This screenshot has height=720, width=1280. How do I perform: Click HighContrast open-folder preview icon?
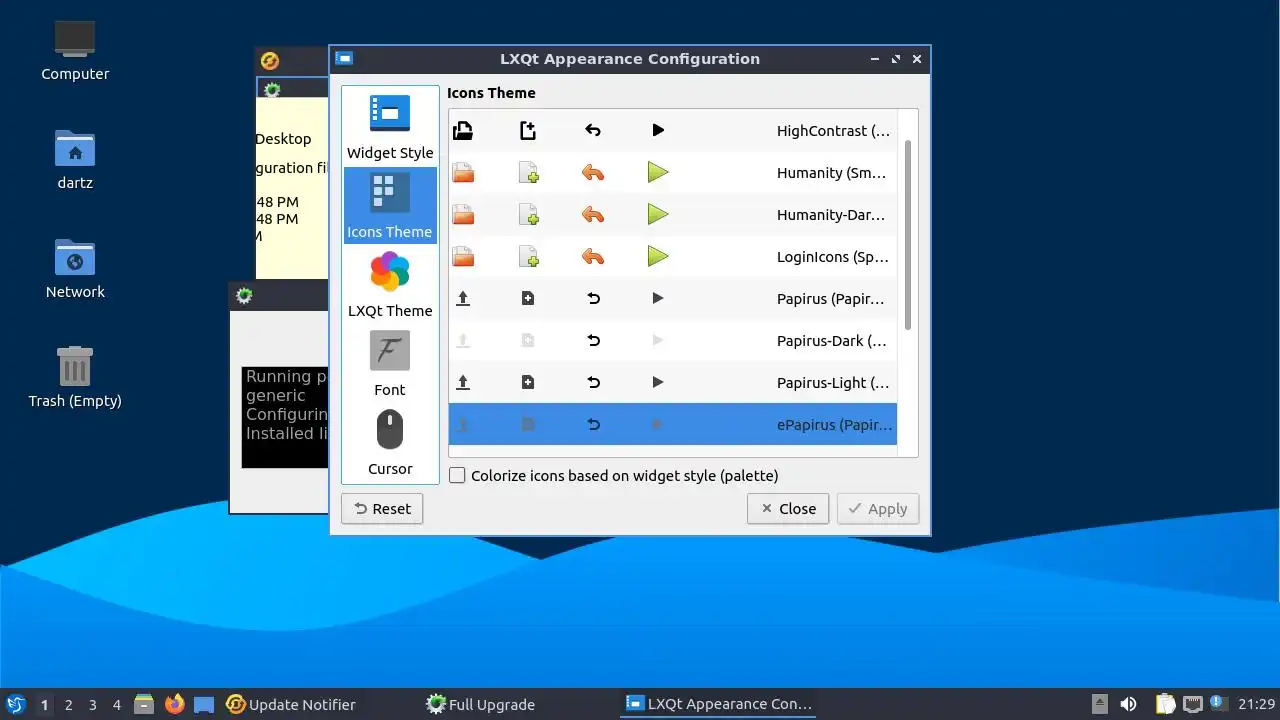pos(463,131)
